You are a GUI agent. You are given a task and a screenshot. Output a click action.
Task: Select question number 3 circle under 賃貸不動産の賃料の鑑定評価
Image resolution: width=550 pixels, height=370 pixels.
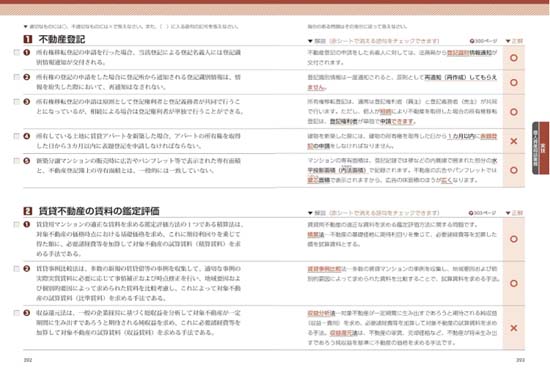tap(27, 312)
